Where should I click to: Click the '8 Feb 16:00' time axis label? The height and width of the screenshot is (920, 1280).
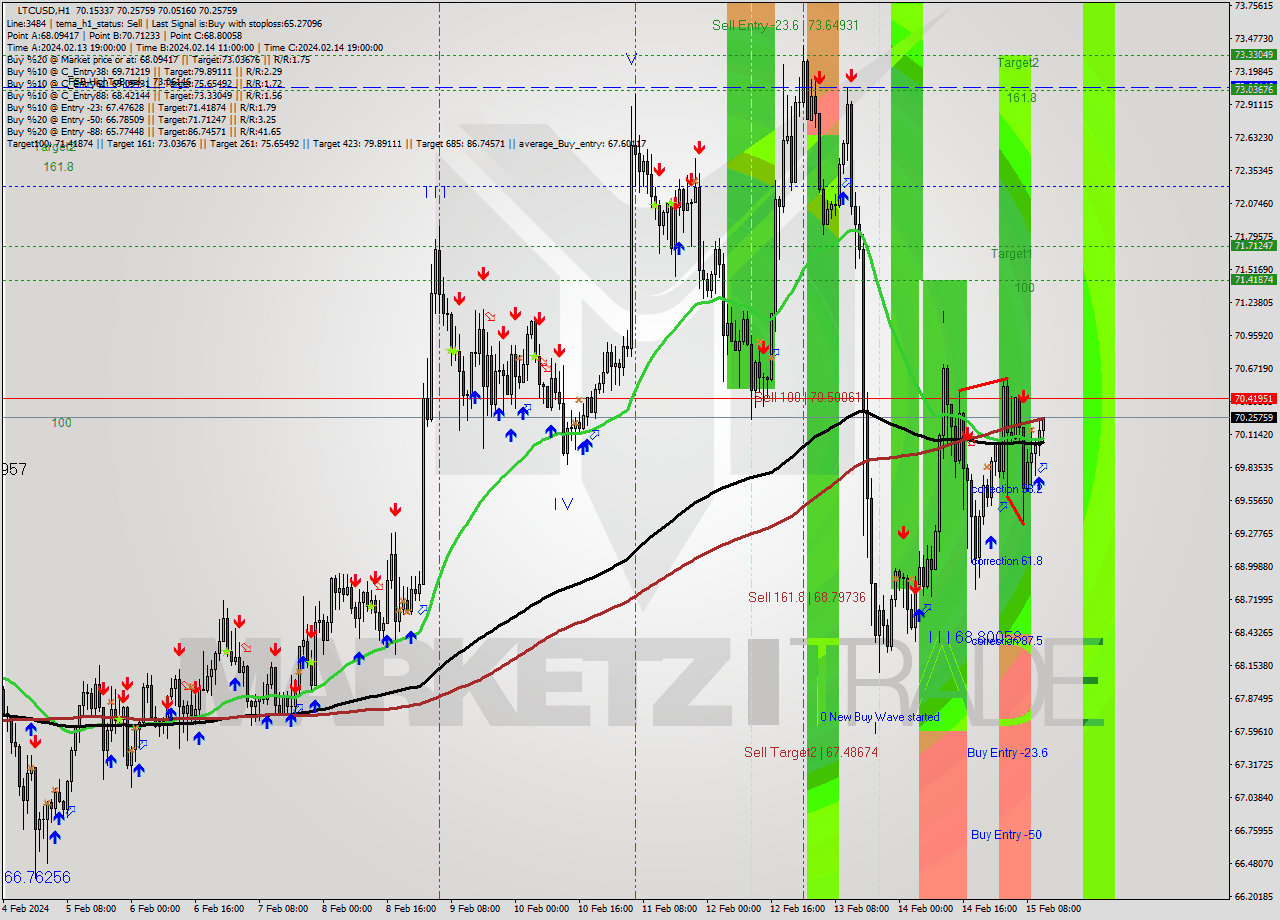pos(412,910)
